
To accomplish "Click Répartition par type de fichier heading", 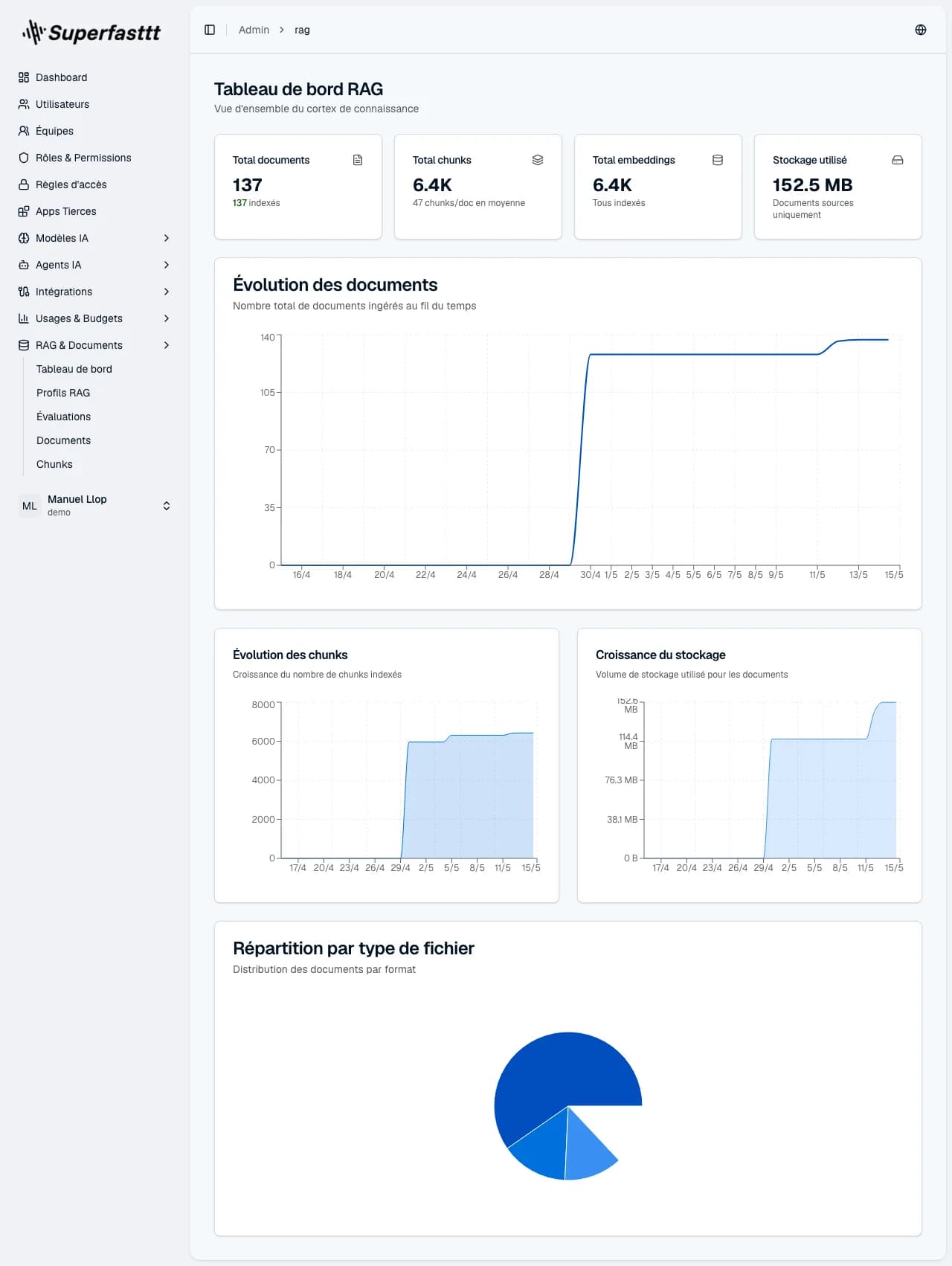I will pyautogui.click(x=353, y=948).
